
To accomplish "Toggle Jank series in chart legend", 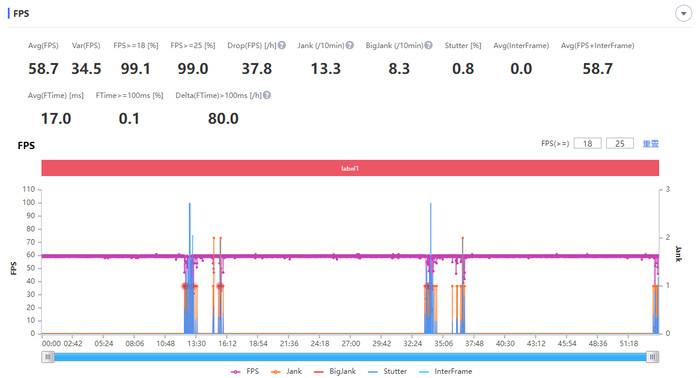I will tap(286, 371).
